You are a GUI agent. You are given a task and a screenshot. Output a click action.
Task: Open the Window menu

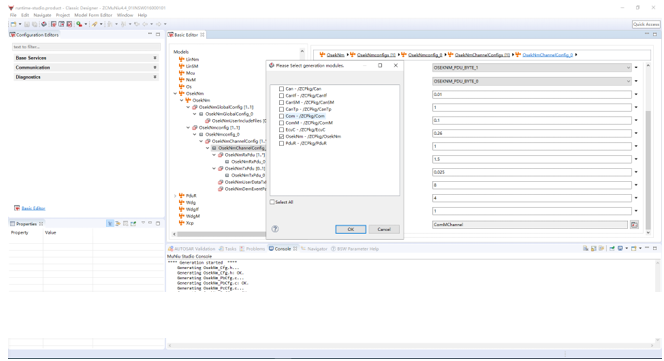(125, 15)
